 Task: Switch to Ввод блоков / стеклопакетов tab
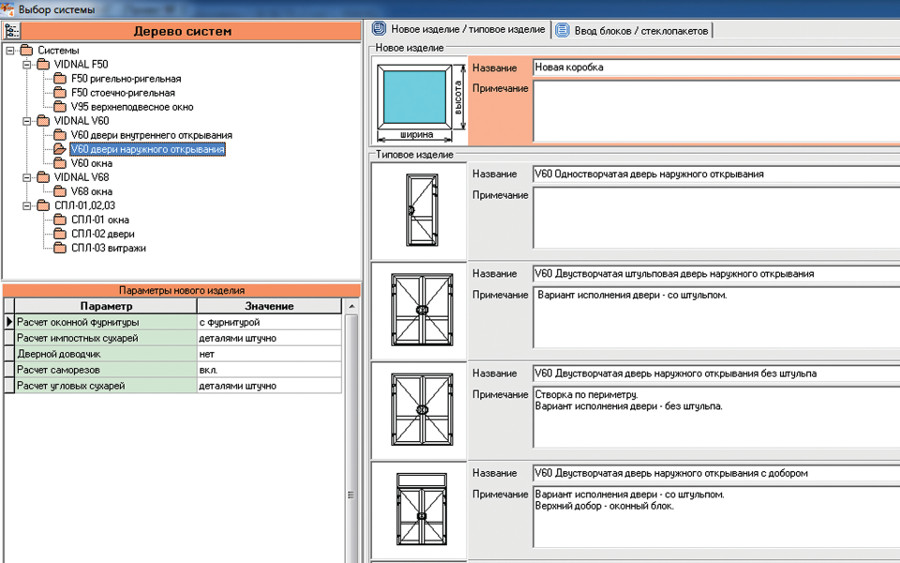click(x=632, y=30)
